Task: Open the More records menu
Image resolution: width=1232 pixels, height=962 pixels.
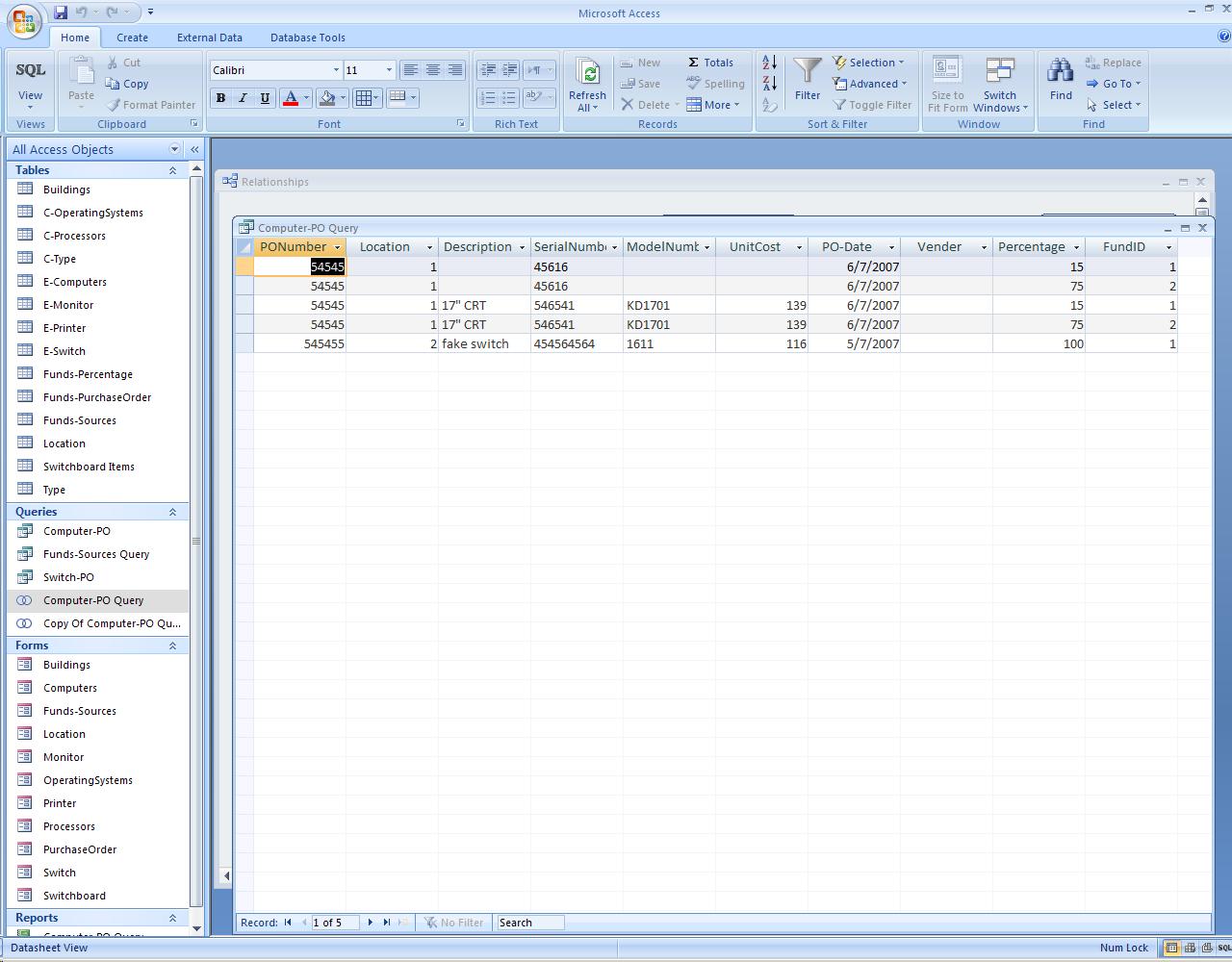Action: pyautogui.click(x=713, y=105)
